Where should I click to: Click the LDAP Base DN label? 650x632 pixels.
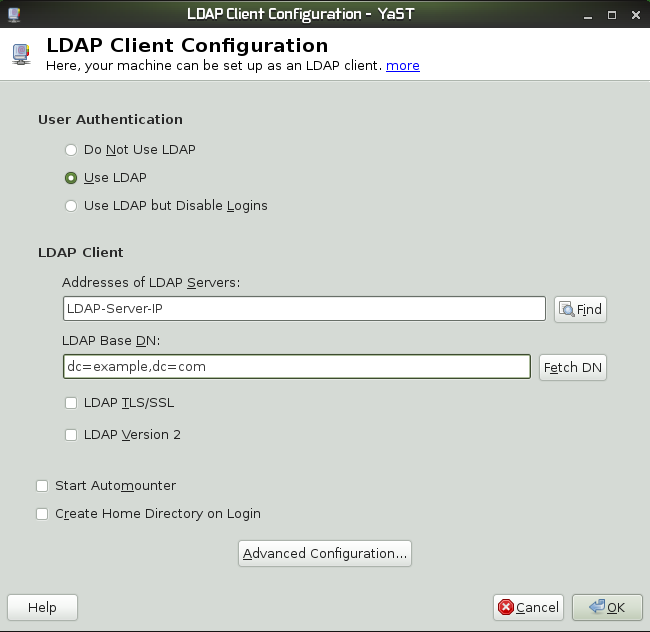pos(111,341)
